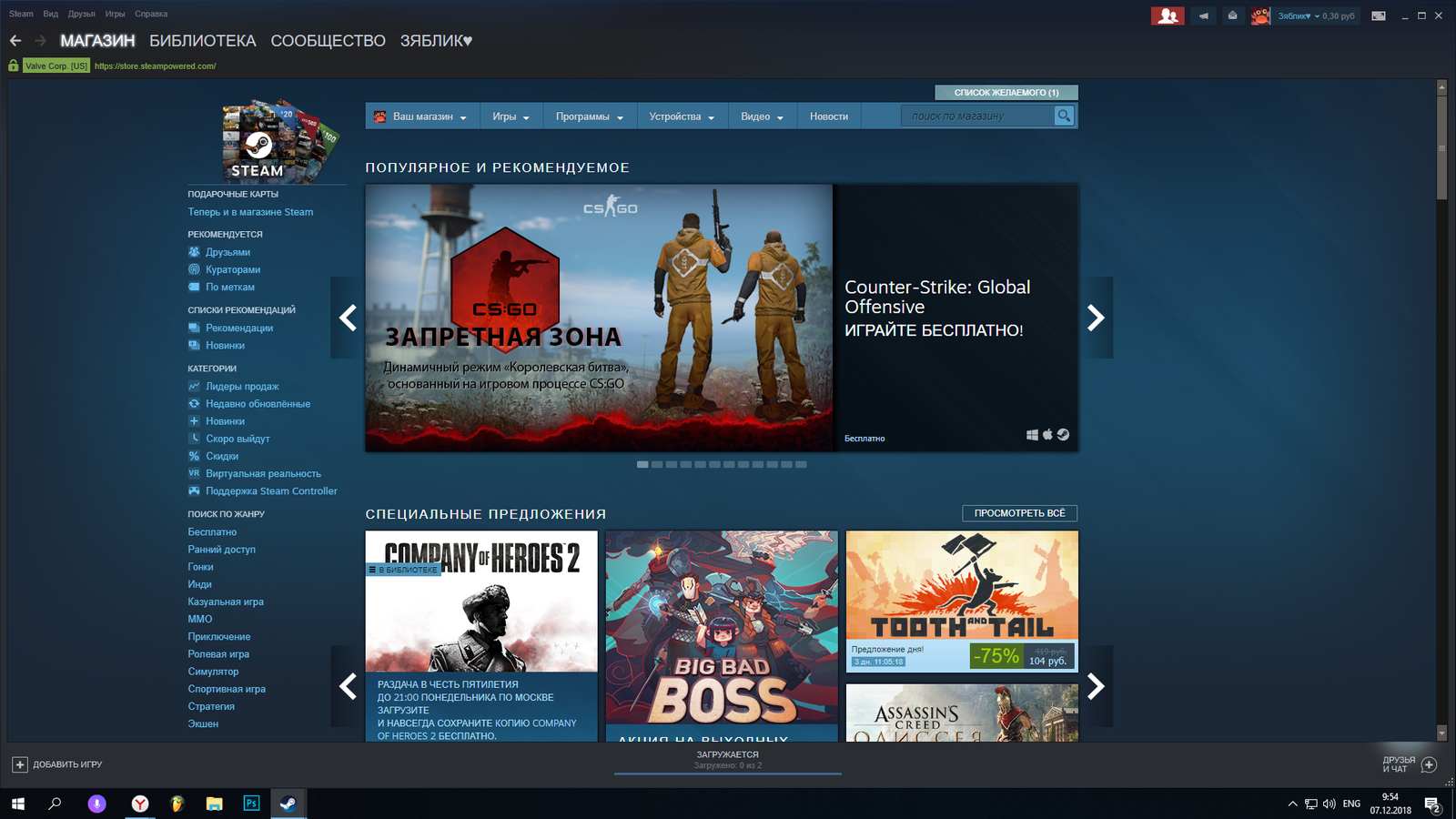The width and height of the screenshot is (1456, 819).
Task: Show previous special offers arrow
Action: (347, 686)
